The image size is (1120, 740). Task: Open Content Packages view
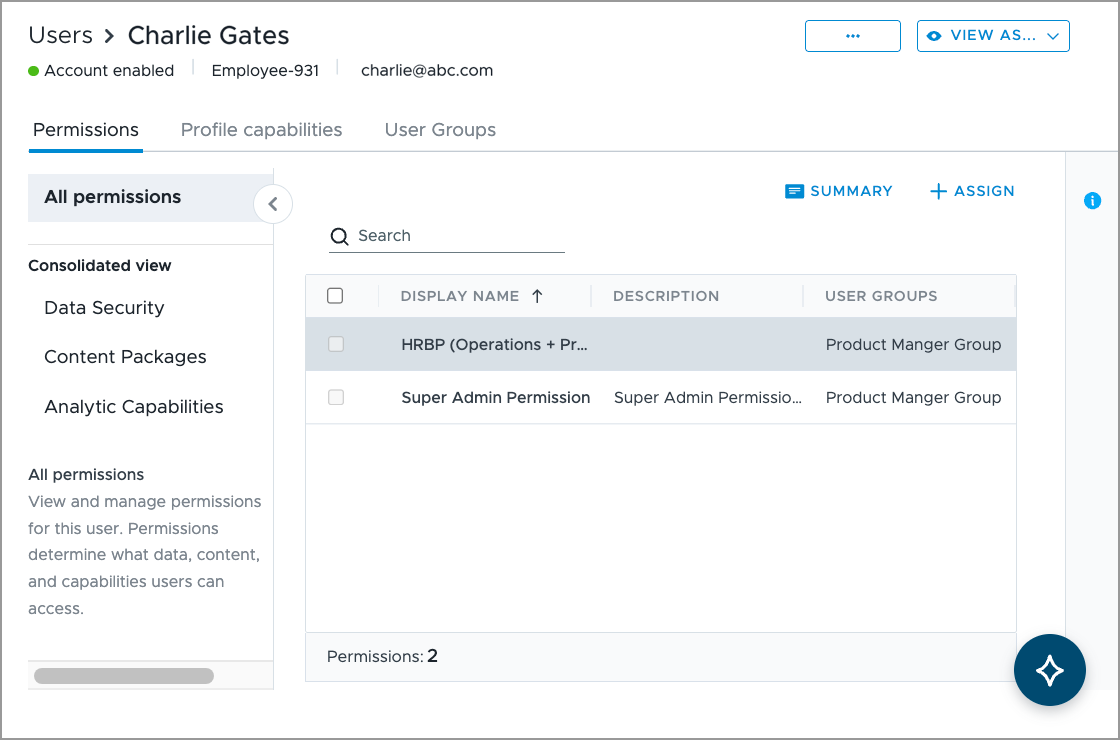(x=125, y=357)
